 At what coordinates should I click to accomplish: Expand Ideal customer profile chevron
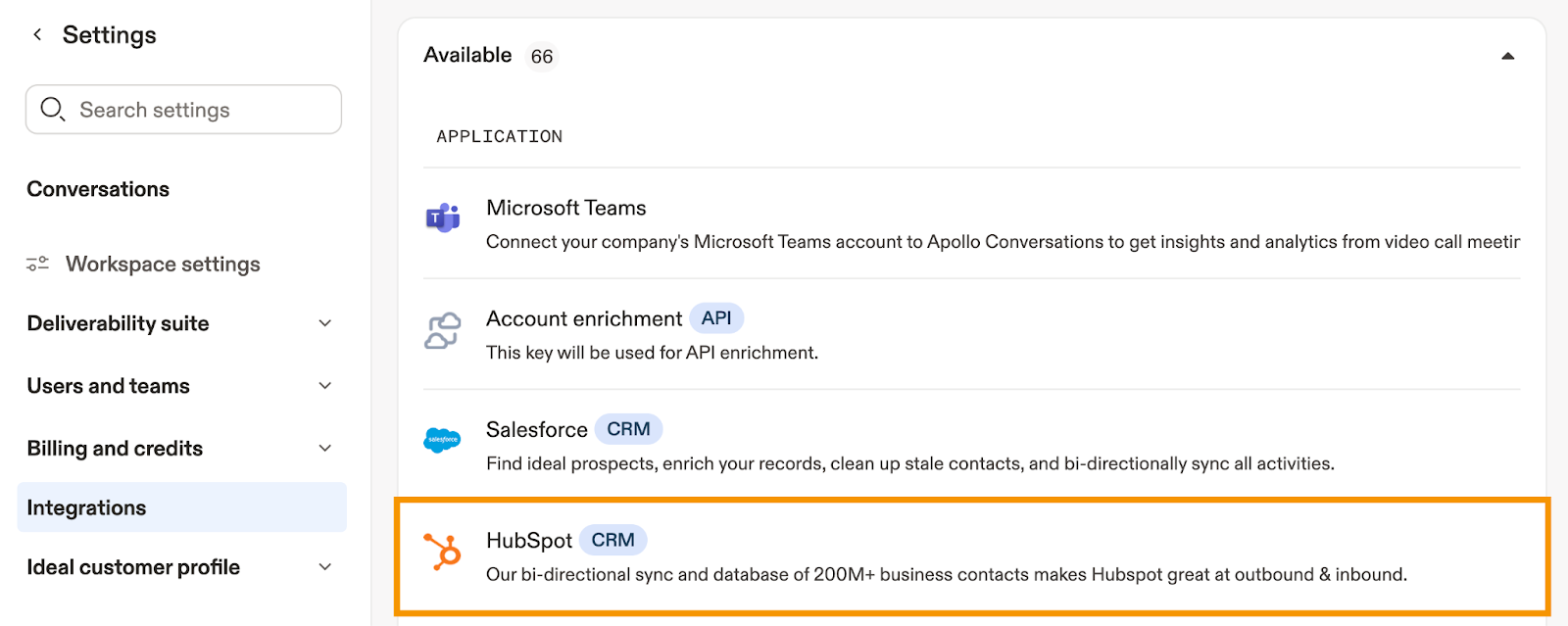[x=325, y=567]
